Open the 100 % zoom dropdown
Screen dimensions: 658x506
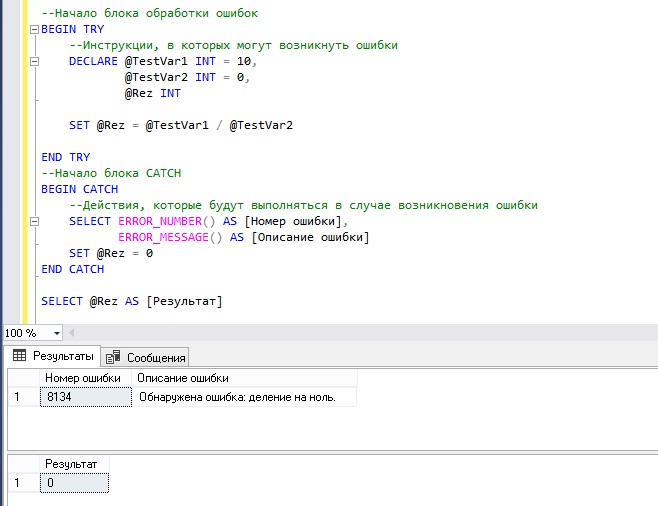coord(56,333)
